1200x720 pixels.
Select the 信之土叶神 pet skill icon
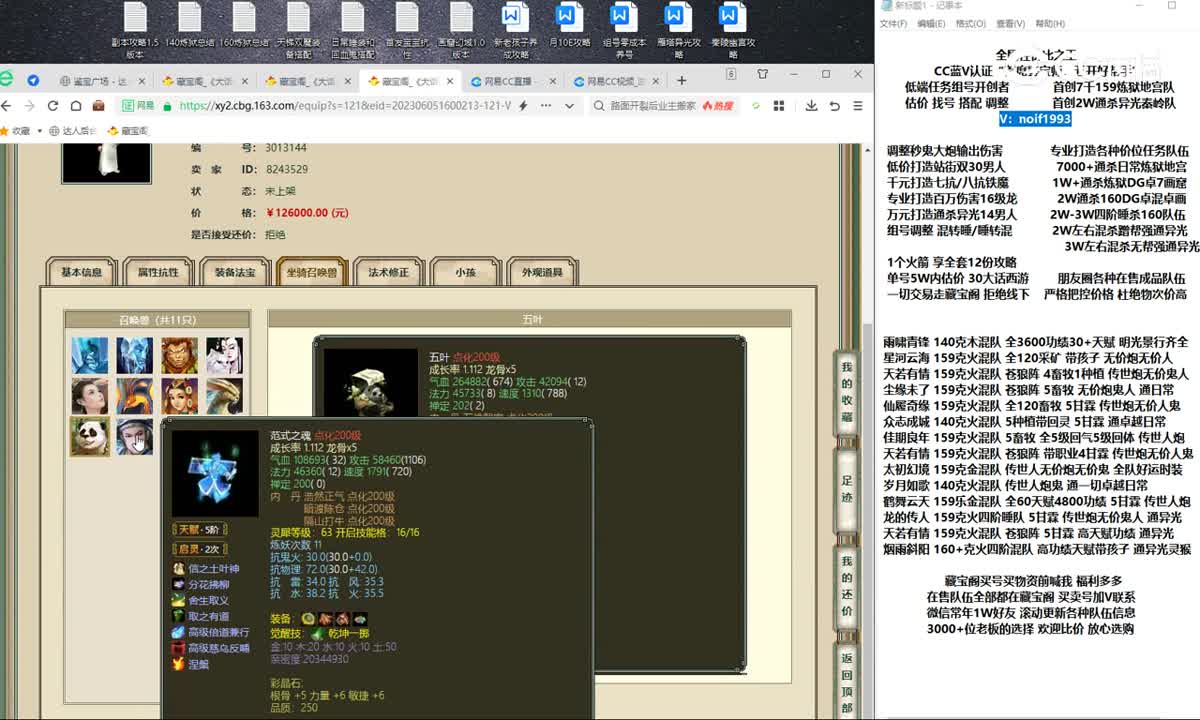[x=179, y=569]
